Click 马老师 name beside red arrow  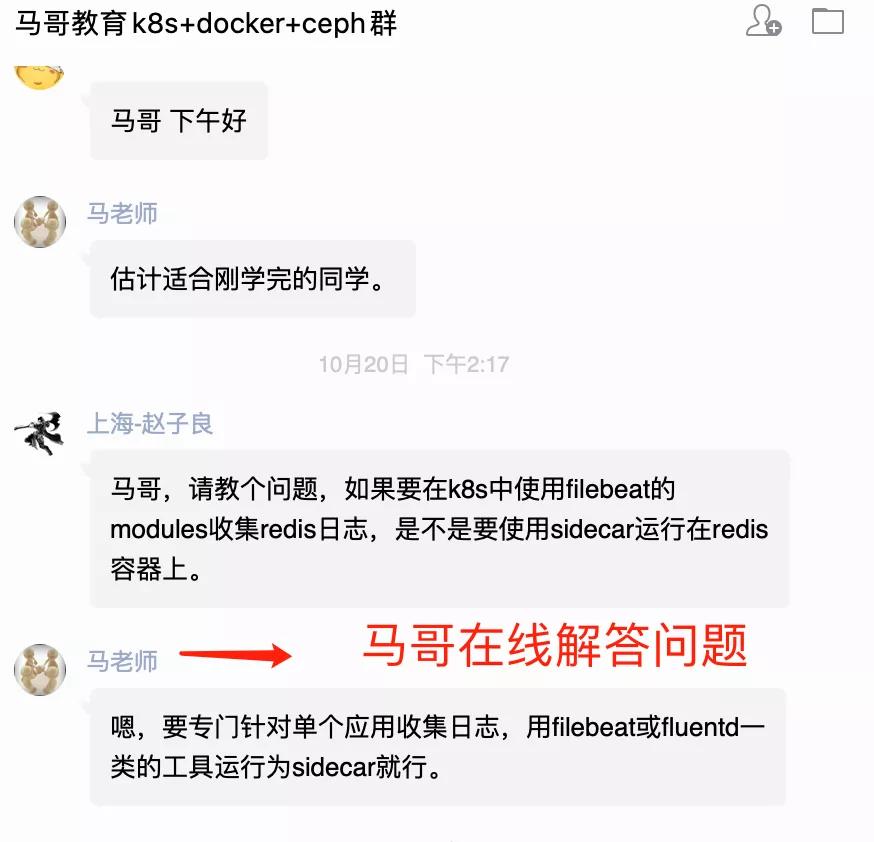122,661
